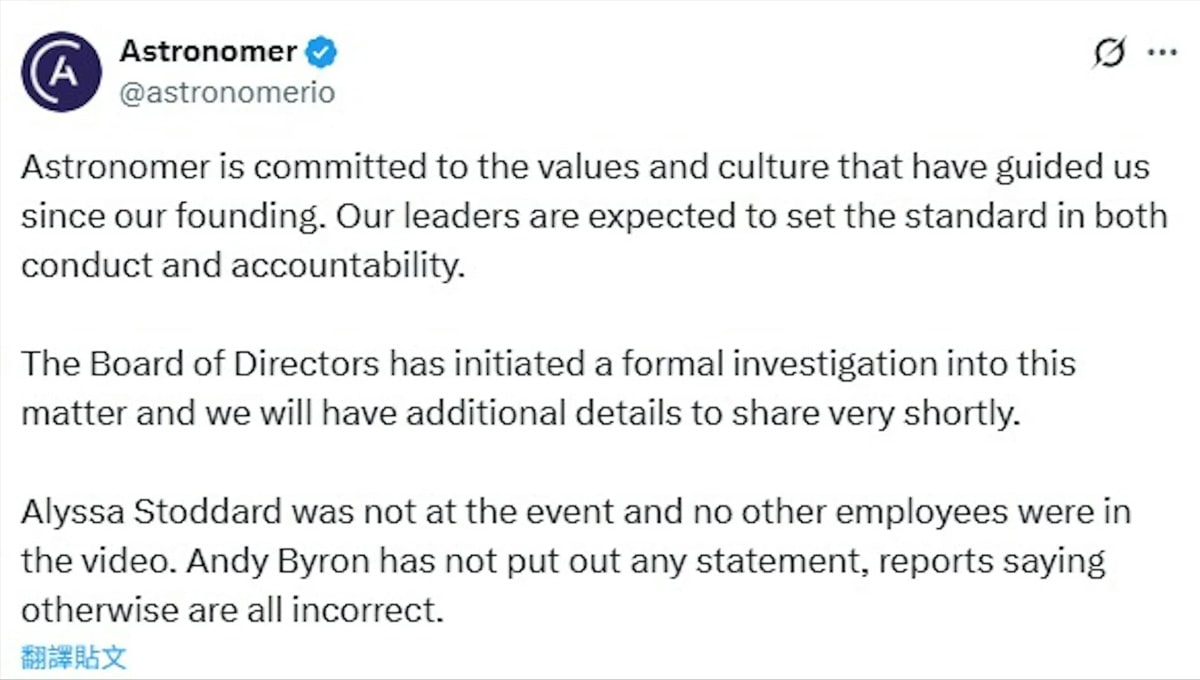Click the blue verified checkmark badge
The height and width of the screenshot is (680, 1200).
[x=322, y=51]
